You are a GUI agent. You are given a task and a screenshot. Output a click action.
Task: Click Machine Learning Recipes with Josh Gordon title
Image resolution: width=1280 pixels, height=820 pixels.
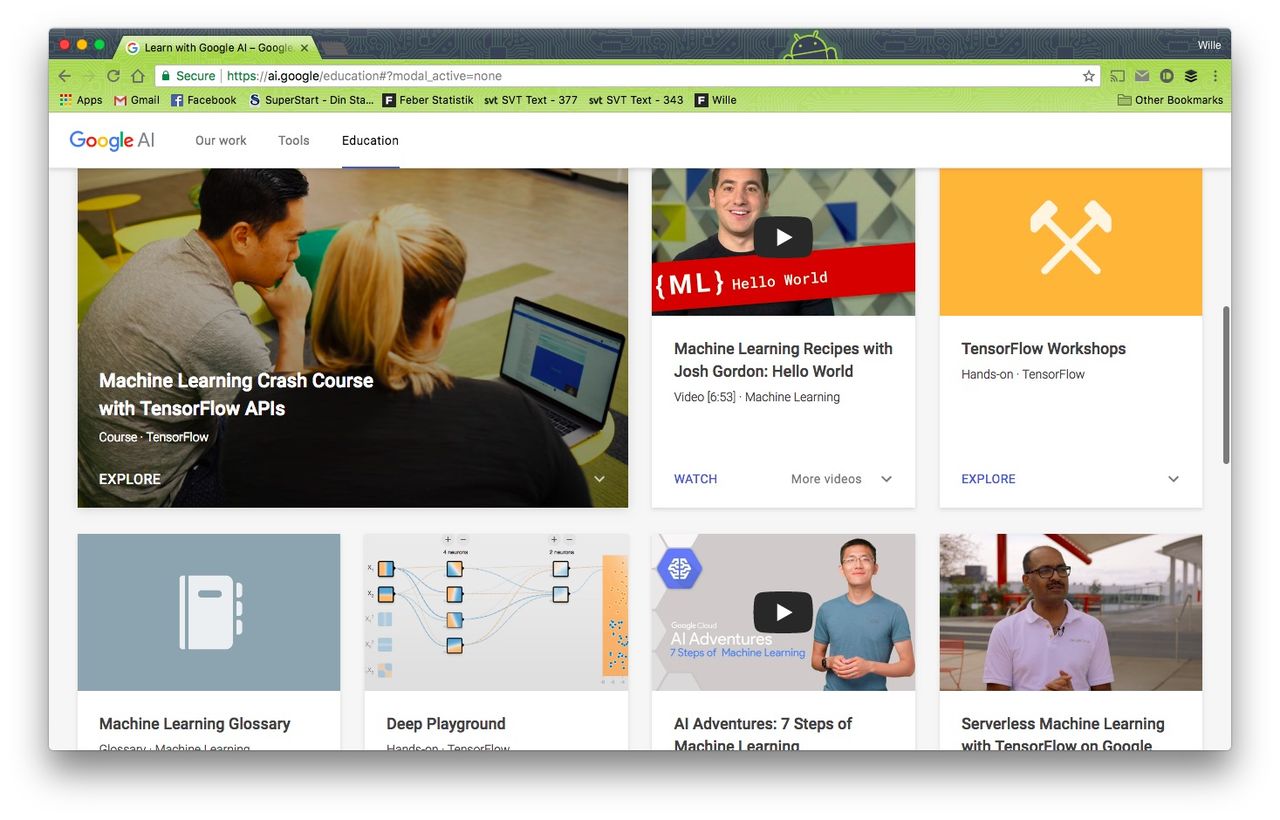[783, 360]
